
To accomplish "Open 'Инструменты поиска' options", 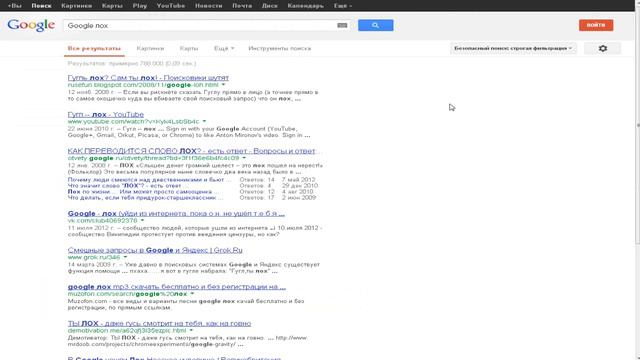I will point(280,48).
